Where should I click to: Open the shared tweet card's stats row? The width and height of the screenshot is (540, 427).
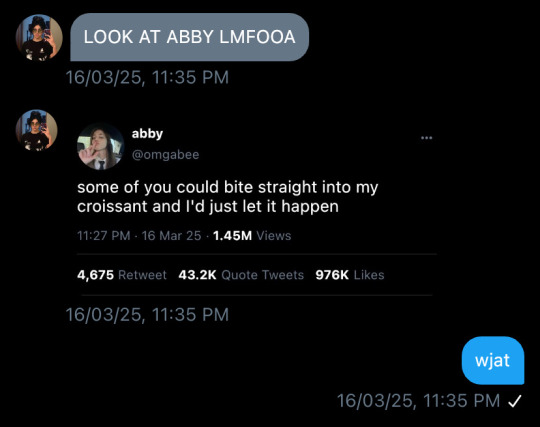coord(231,275)
